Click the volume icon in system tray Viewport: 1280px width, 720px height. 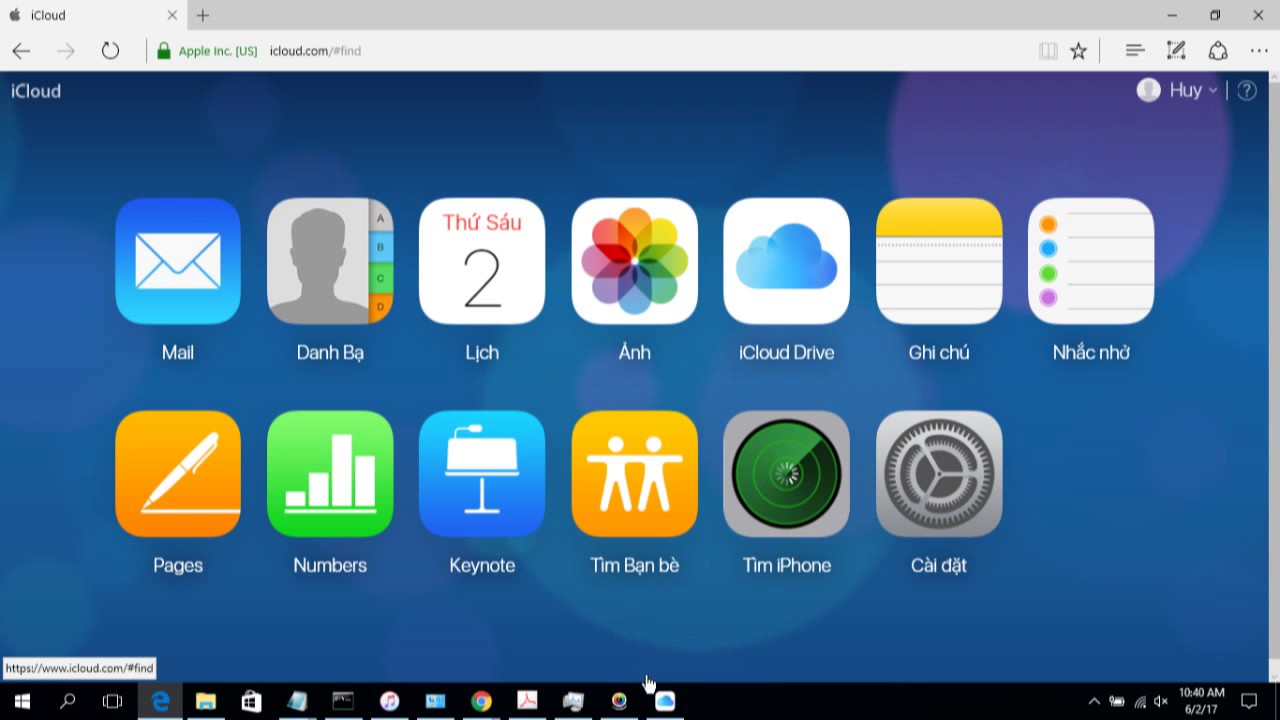coord(1161,701)
